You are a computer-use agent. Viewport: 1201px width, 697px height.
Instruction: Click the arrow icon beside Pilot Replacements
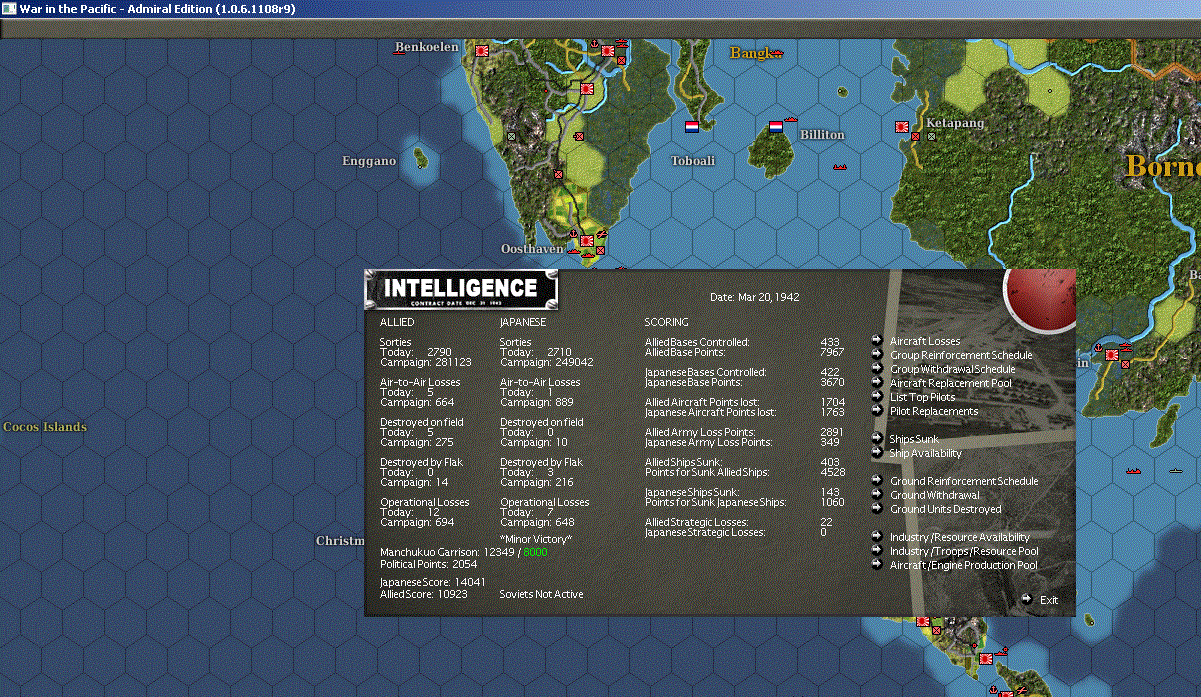click(877, 411)
